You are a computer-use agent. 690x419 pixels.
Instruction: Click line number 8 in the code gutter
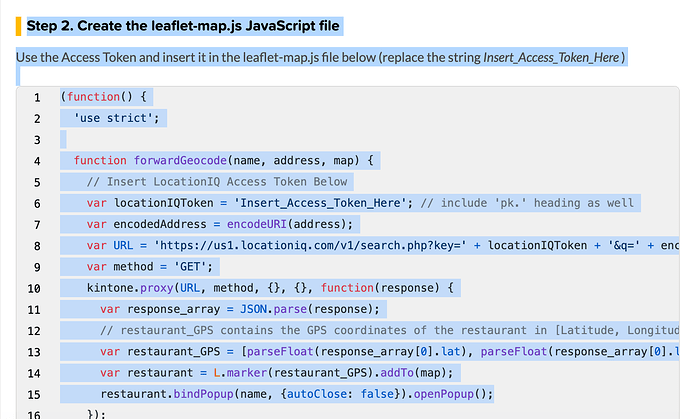37,246
